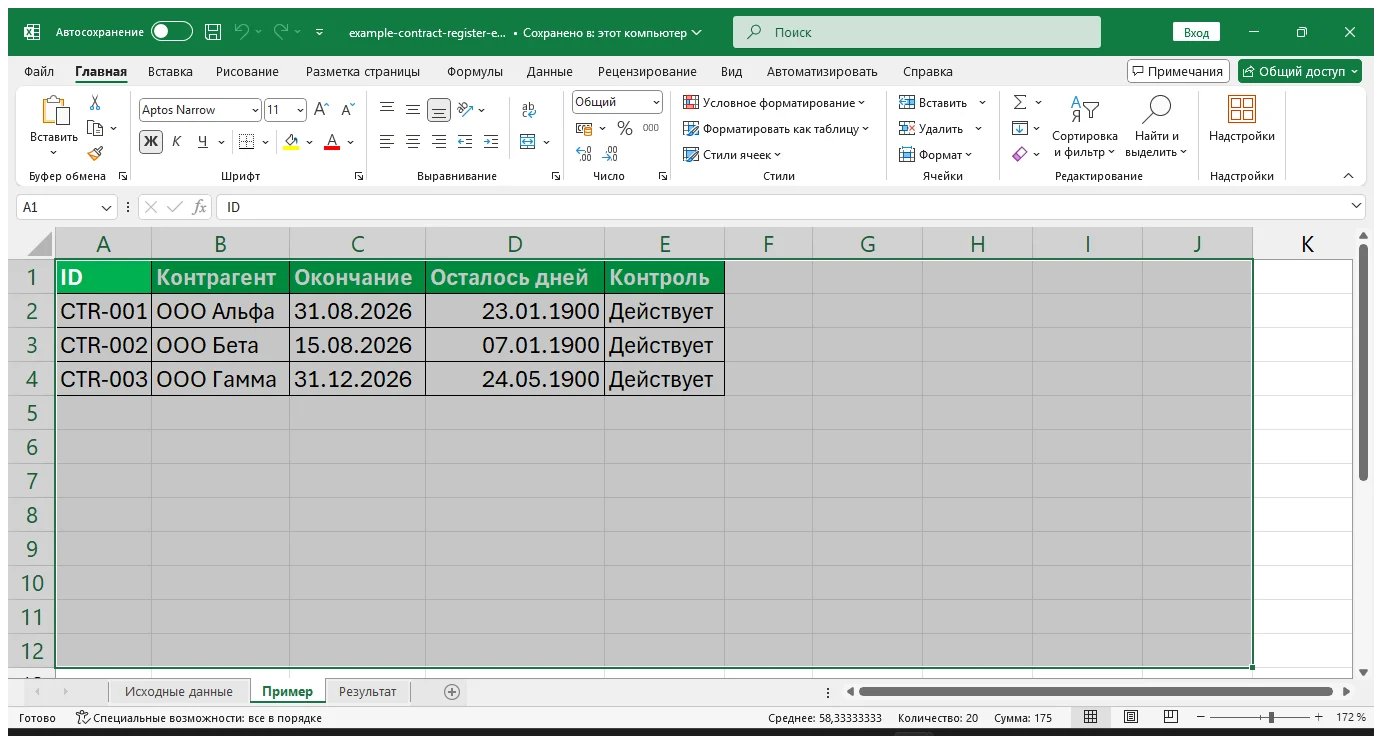Click the Align Right icon
The width and height of the screenshot is (1382, 736).
pyautogui.click(x=438, y=141)
